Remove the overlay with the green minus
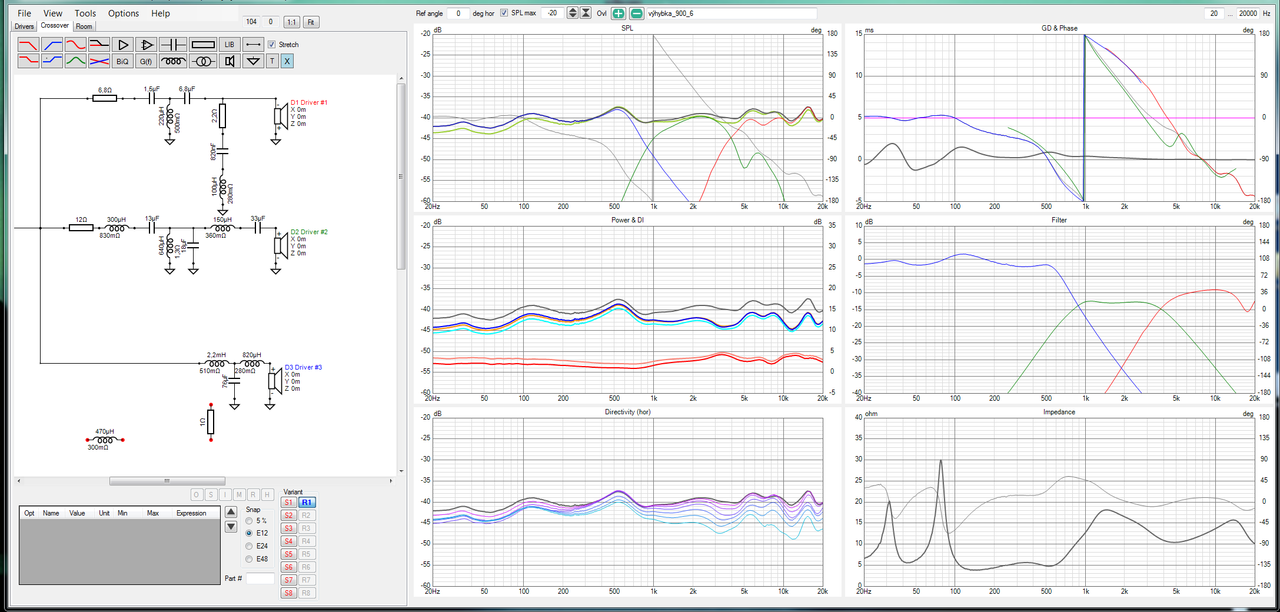The width and height of the screenshot is (1280, 612). (x=636, y=13)
